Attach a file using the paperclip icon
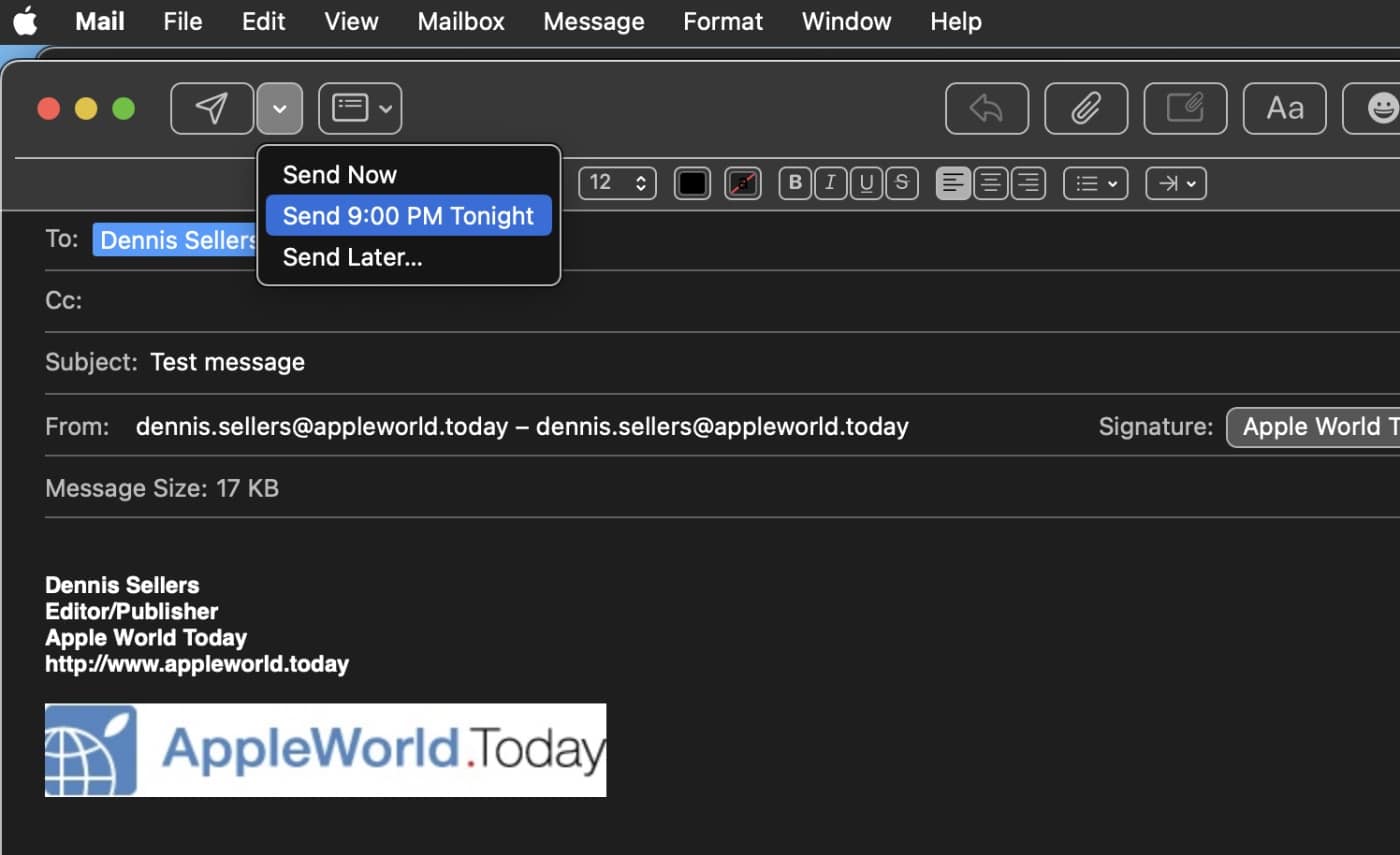Screen dimensions: 1400x855 (1085, 108)
